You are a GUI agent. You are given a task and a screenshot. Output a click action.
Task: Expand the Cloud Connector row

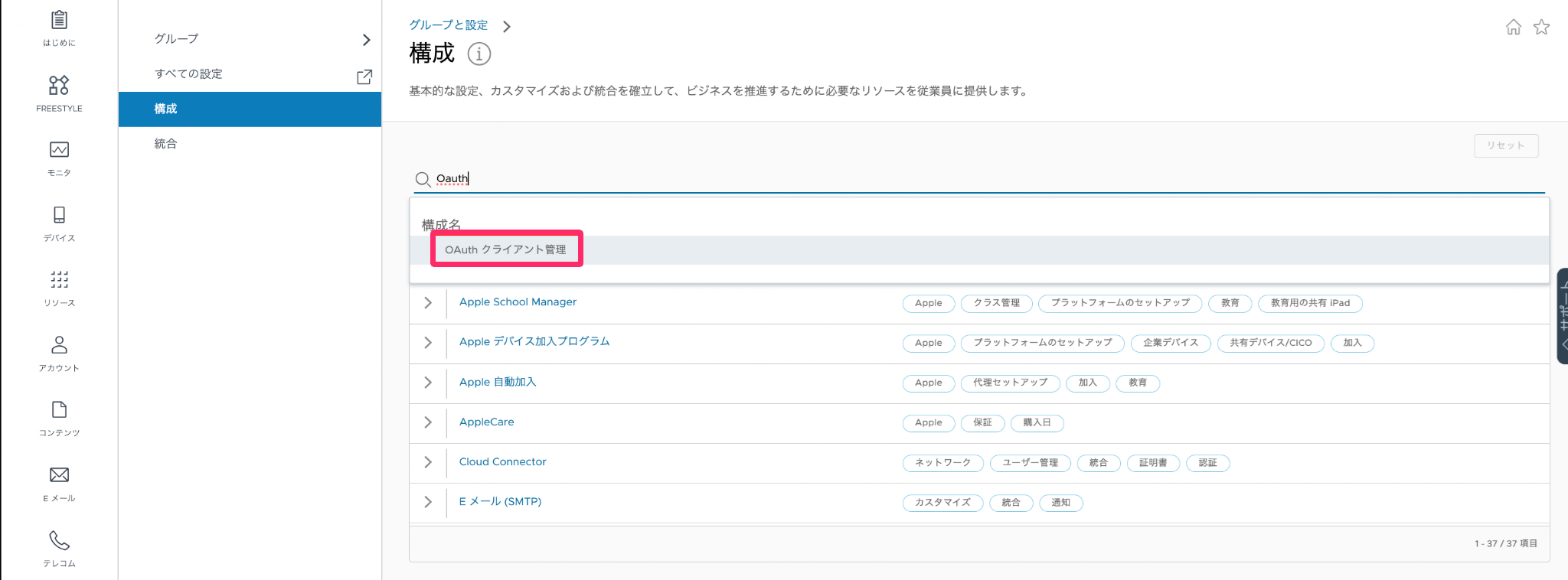tap(428, 462)
